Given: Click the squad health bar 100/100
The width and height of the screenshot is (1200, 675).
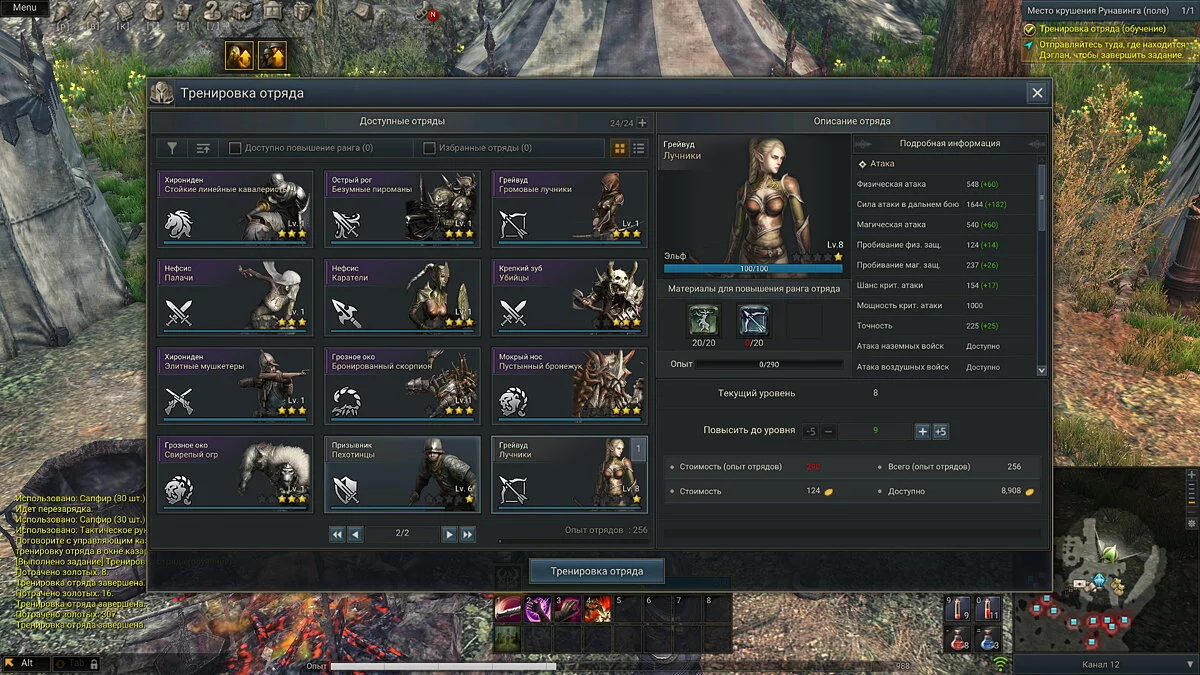Looking at the screenshot, I should click(x=753, y=268).
